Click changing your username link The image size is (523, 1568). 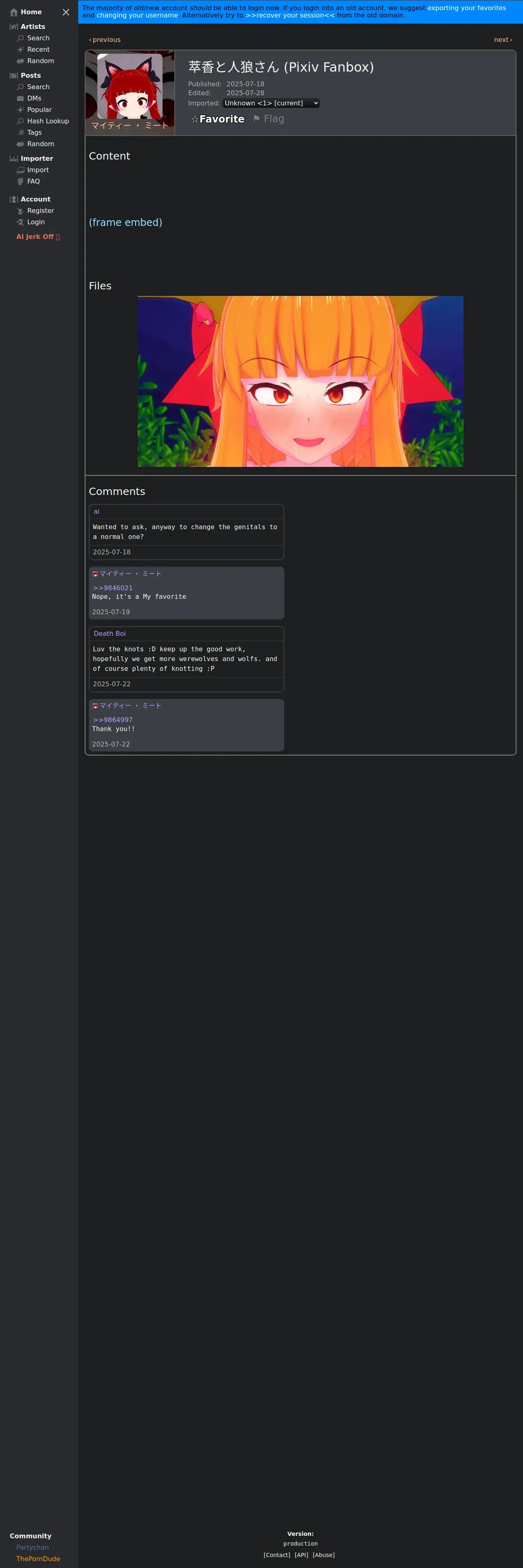(137, 15)
